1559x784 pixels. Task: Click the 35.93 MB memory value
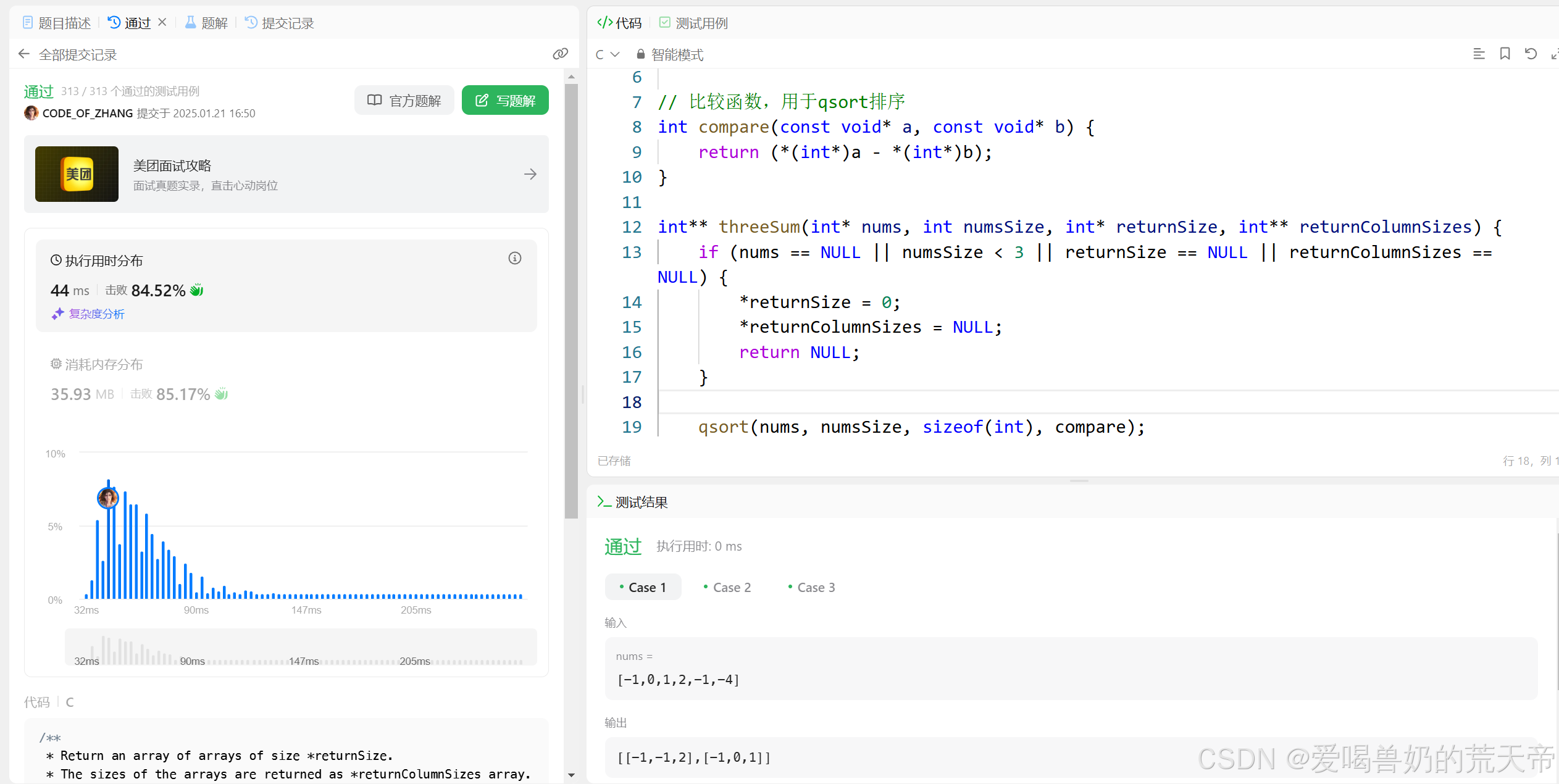pos(82,394)
